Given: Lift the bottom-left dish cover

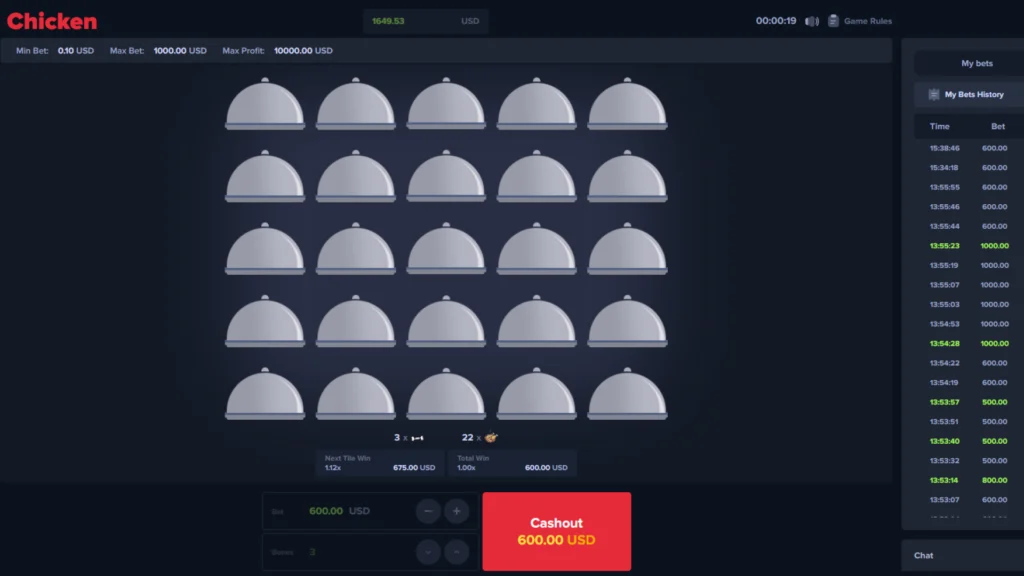Looking at the screenshot, I should (265, 395).
